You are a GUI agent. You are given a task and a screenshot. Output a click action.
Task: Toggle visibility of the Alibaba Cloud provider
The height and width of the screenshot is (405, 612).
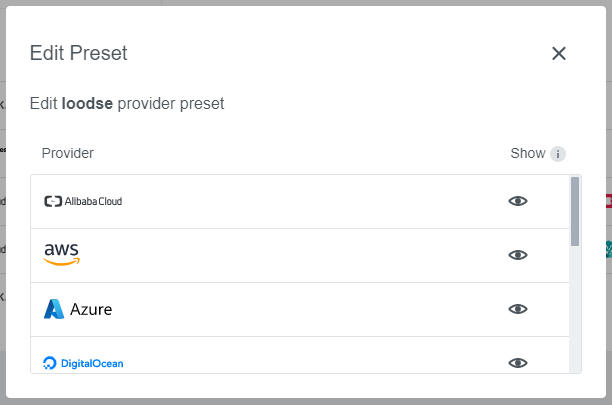coord(518,201)
